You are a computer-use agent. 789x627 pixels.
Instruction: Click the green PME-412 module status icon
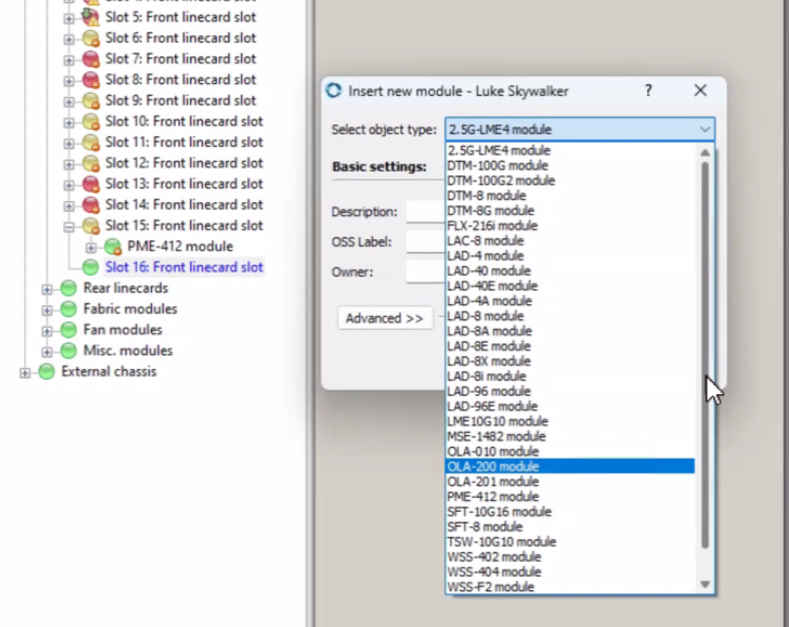[x=113, y=247]
